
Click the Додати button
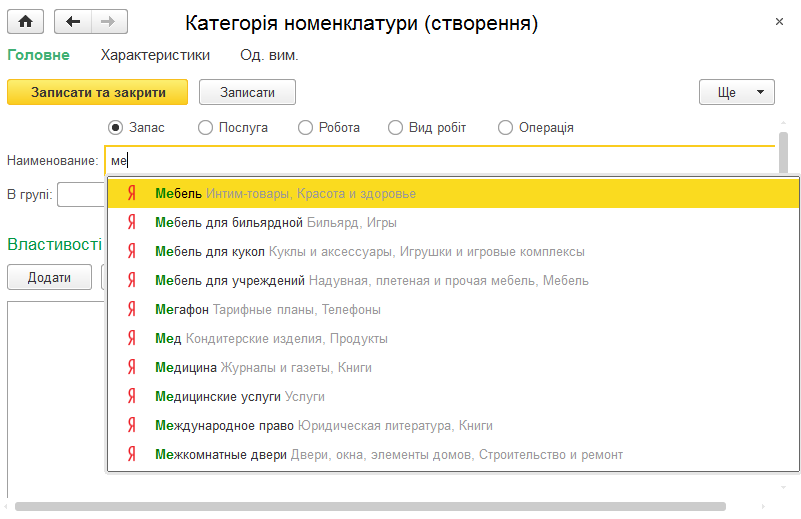tap(50, 277)
